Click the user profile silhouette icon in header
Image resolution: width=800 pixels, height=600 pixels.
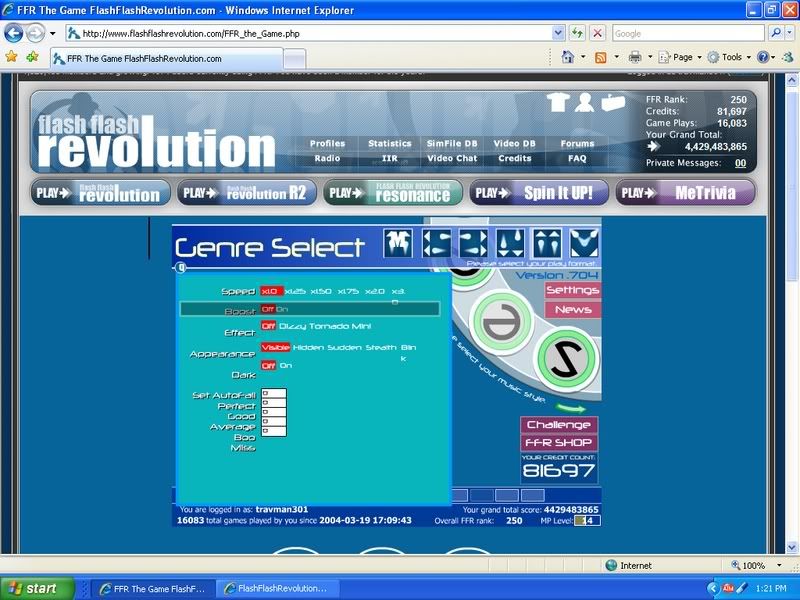(585, 102)
